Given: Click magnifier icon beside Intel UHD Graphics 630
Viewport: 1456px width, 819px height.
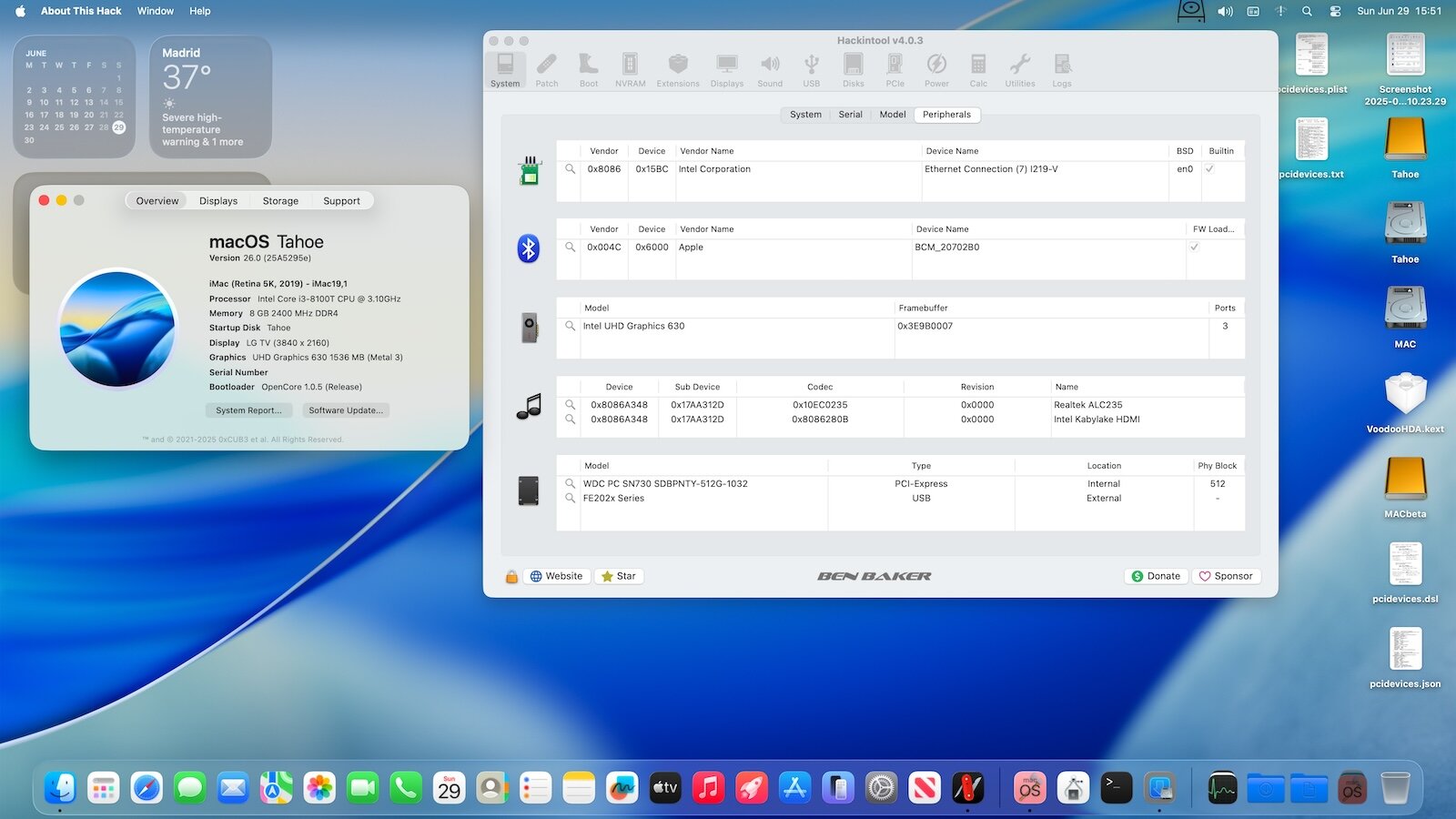Looking at the screenshot, I should point(571,326).
